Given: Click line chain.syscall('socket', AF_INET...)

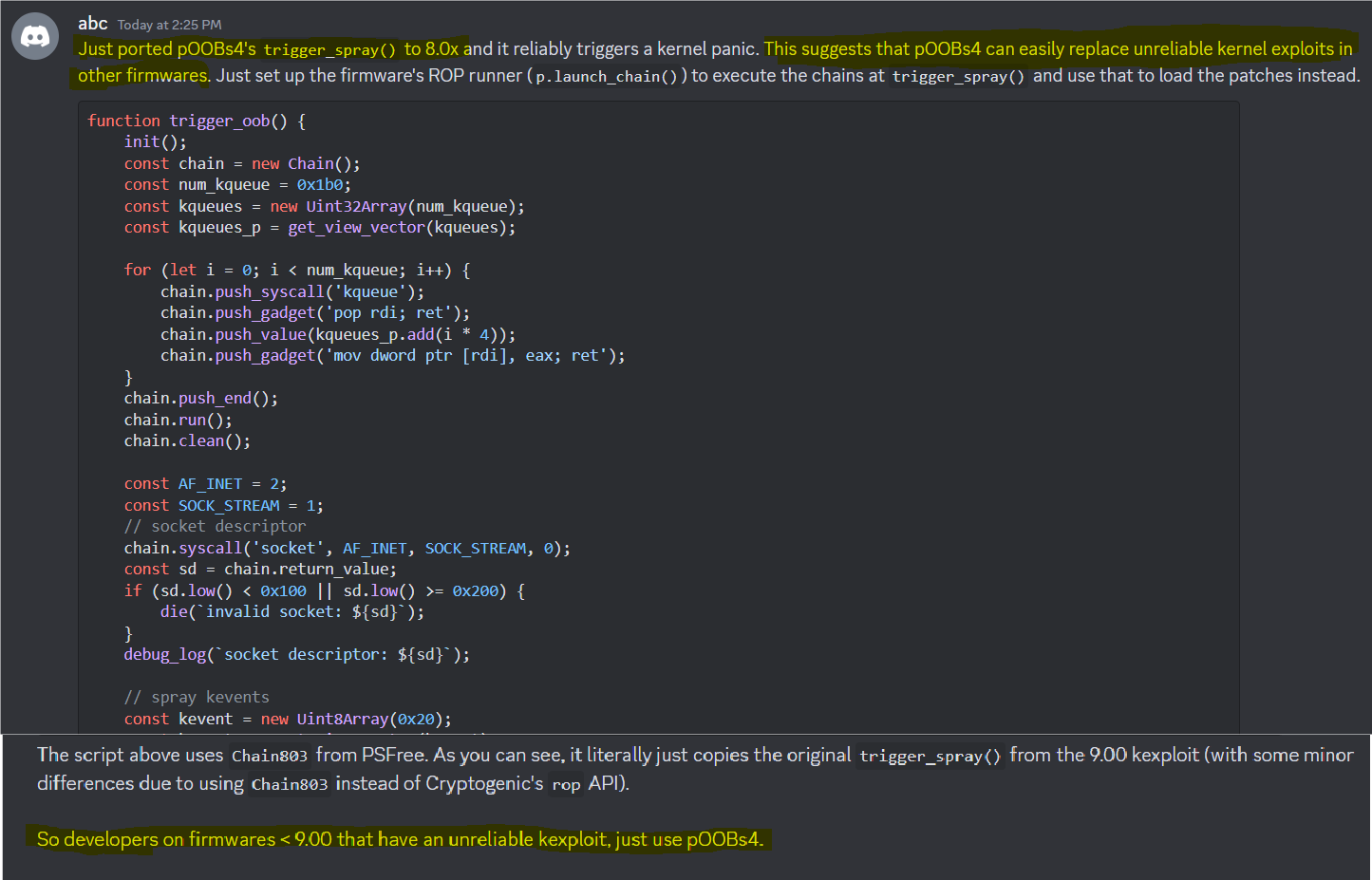Looking at the screenshot, I should click(x=348, y=548).
